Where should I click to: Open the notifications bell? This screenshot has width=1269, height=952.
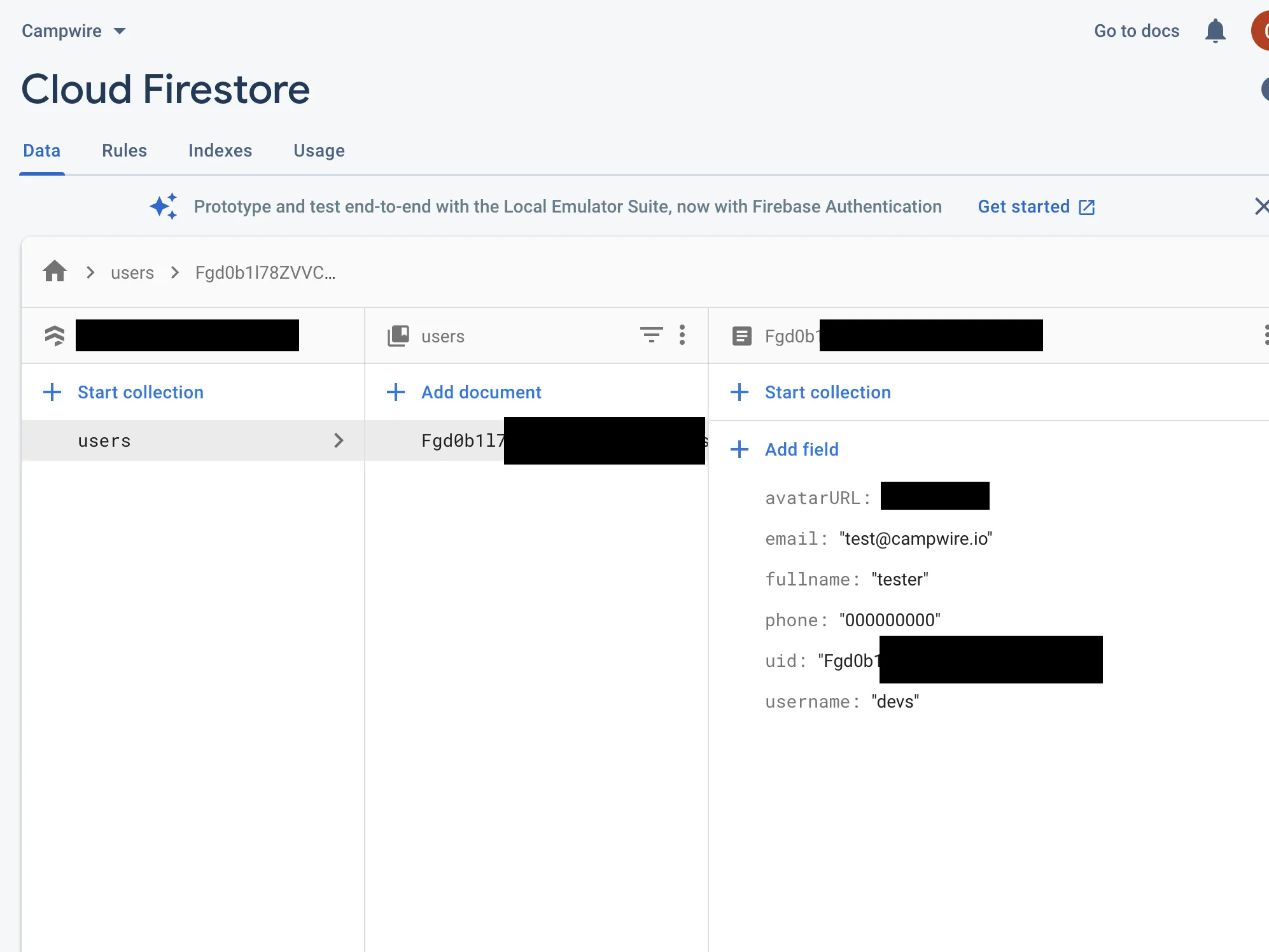click(1215, 31)
